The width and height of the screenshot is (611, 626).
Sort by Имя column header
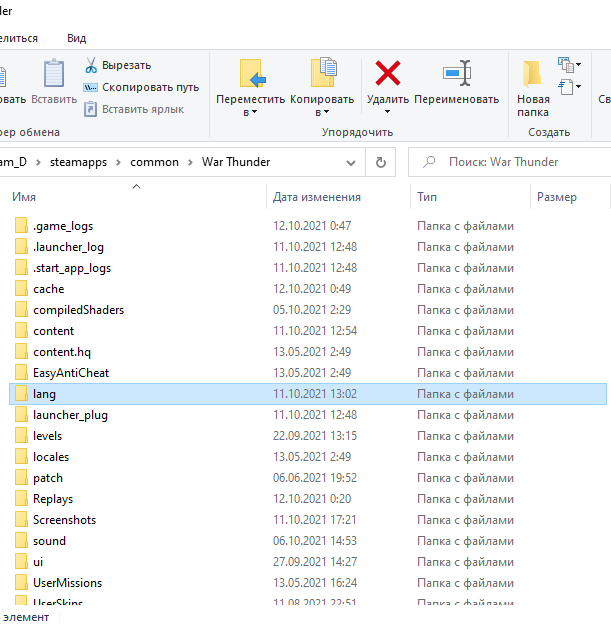[x=24, y=197]
